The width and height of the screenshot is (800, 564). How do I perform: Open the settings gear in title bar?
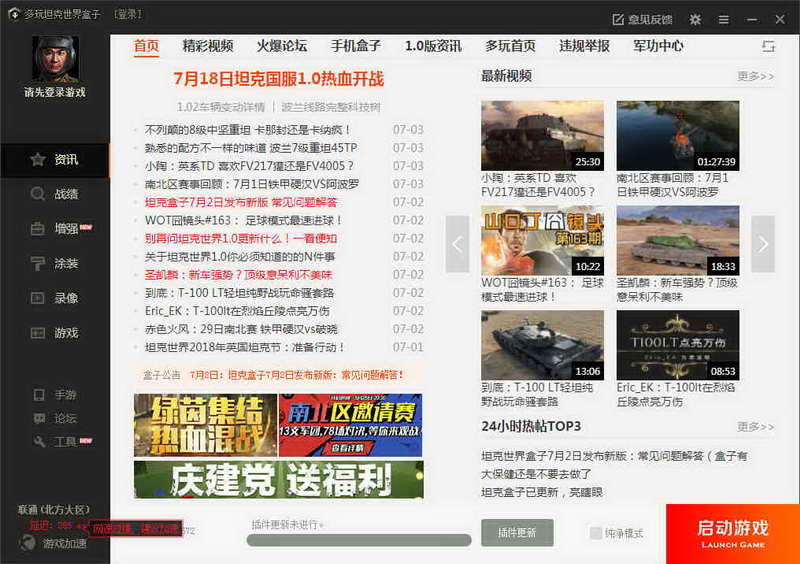(x=695, y=19)
